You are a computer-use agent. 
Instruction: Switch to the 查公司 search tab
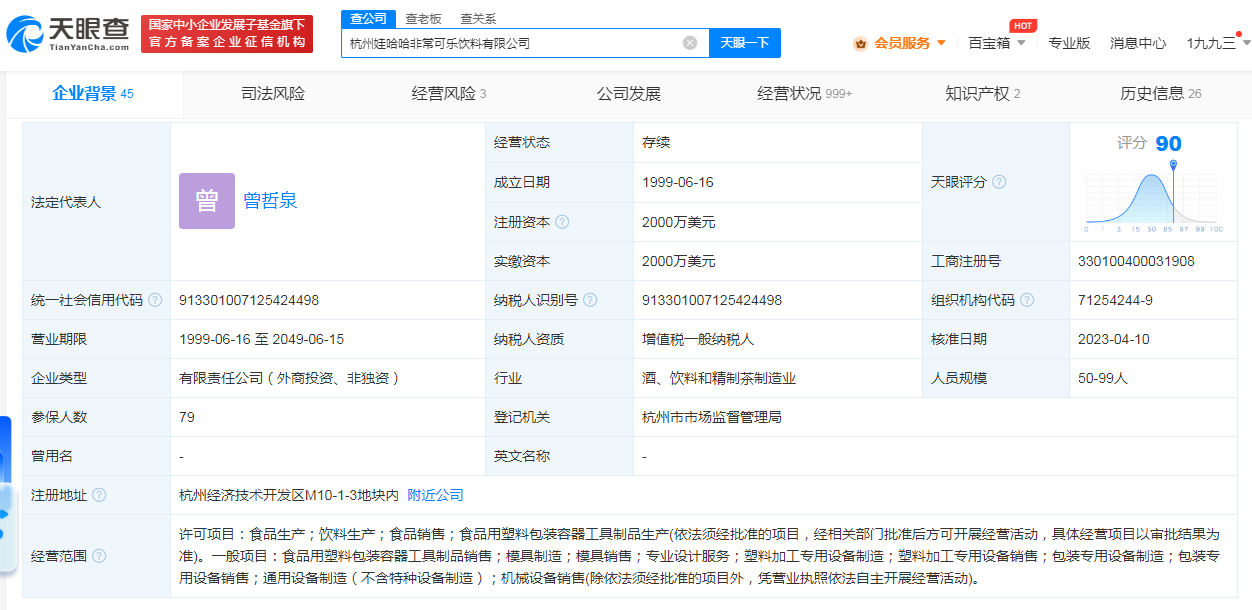coord(367,18)
